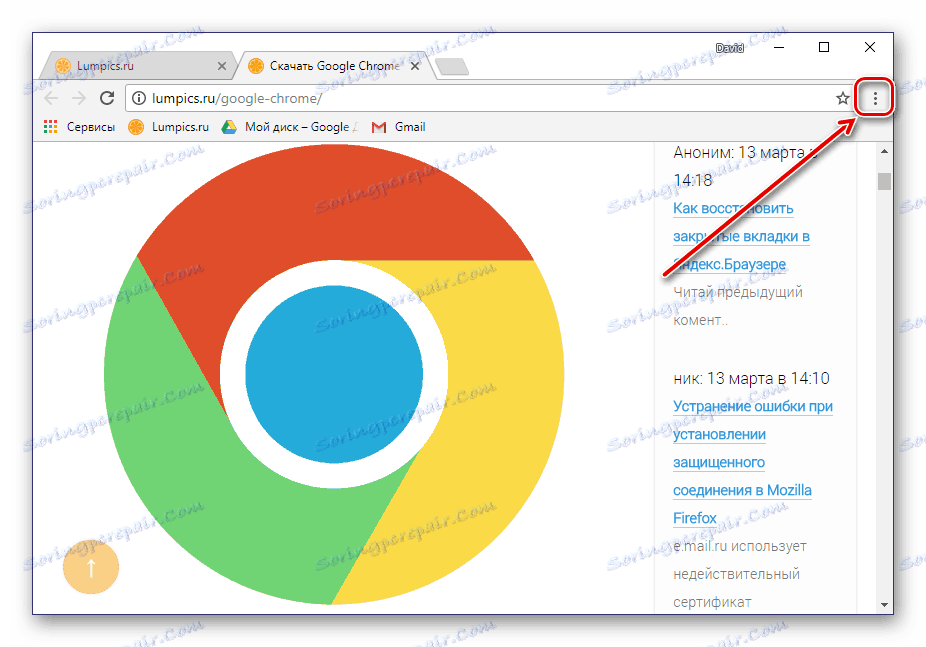This screenshot has height=647, width=926.
Task: Click text Читай предыдущий
Action: pyautogui.click(x=738, y=292)
